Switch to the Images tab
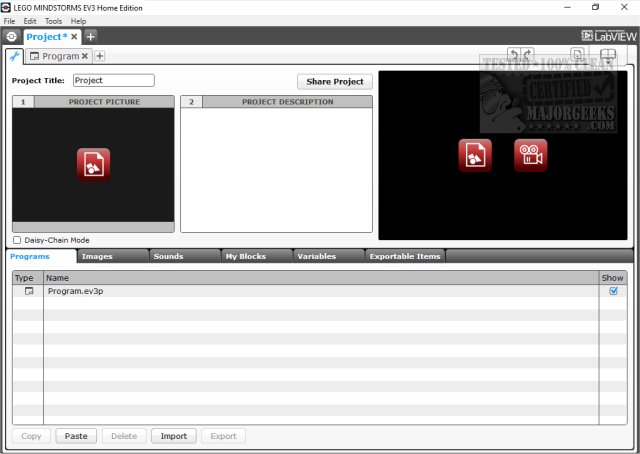The height and width of the screenshot is (454, 640). [x=113, y=256]
